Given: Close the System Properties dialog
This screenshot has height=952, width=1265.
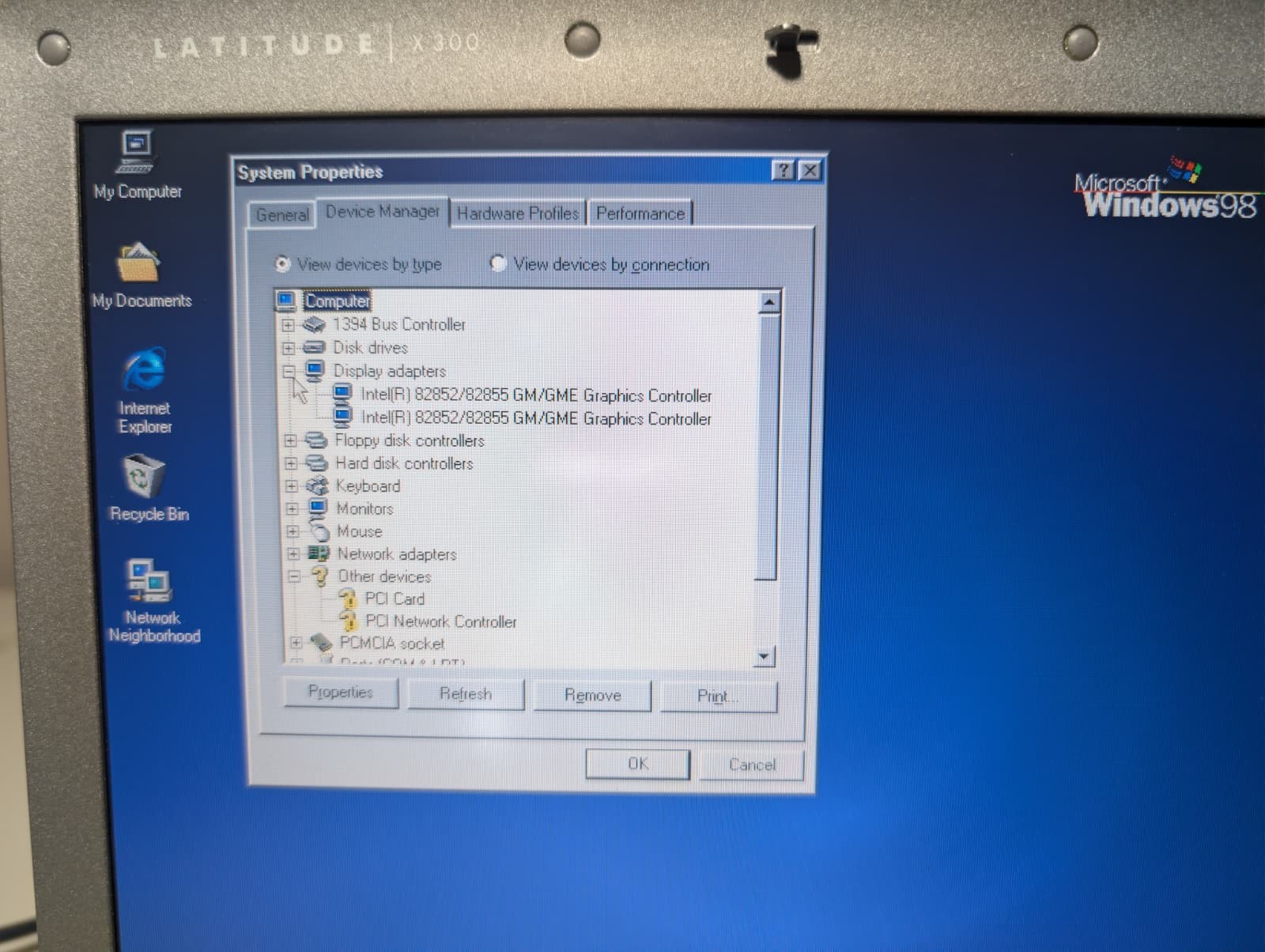Looking at the screenshot, I should [810, 170].
